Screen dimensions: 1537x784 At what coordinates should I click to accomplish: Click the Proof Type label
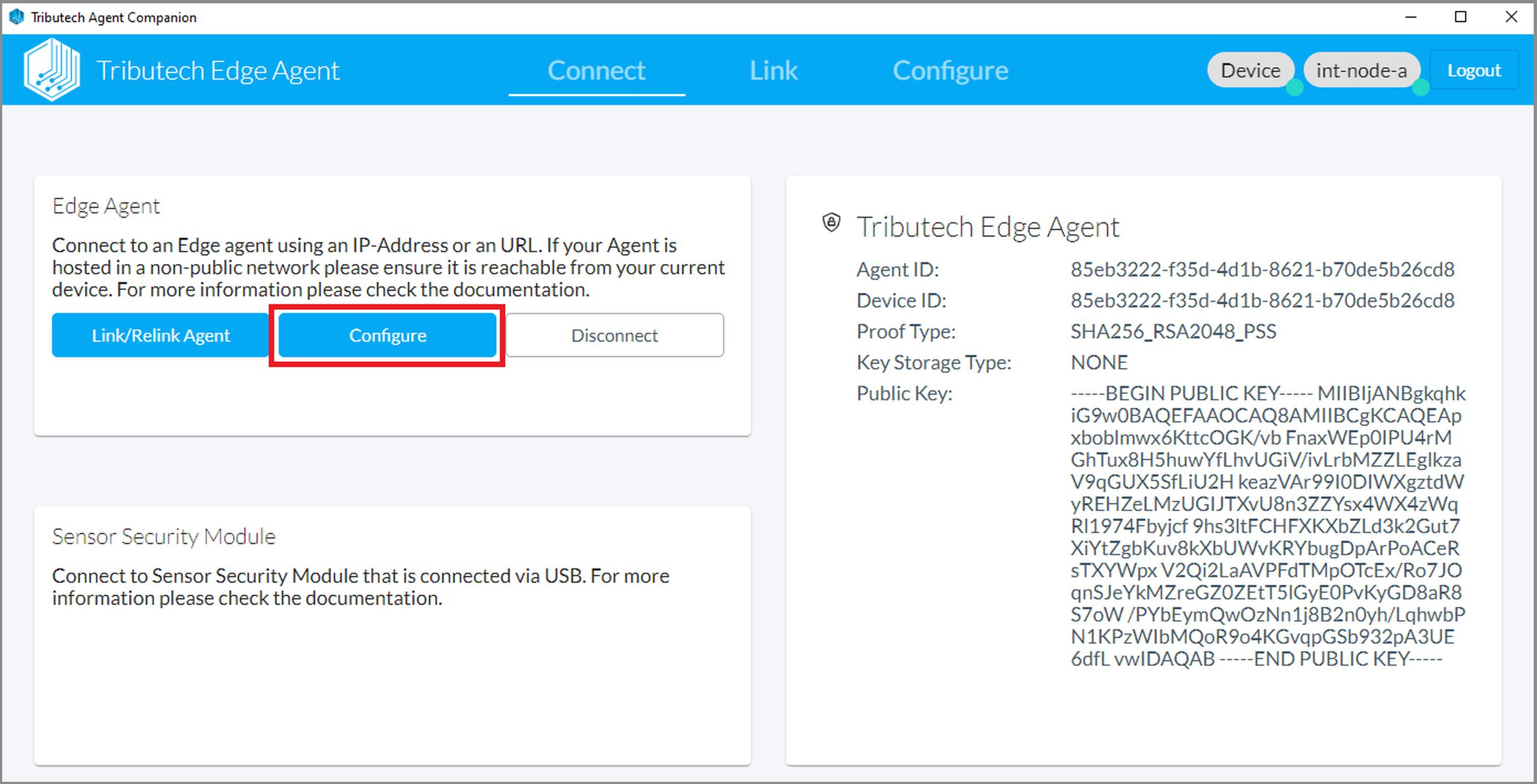tap(905, 331)
